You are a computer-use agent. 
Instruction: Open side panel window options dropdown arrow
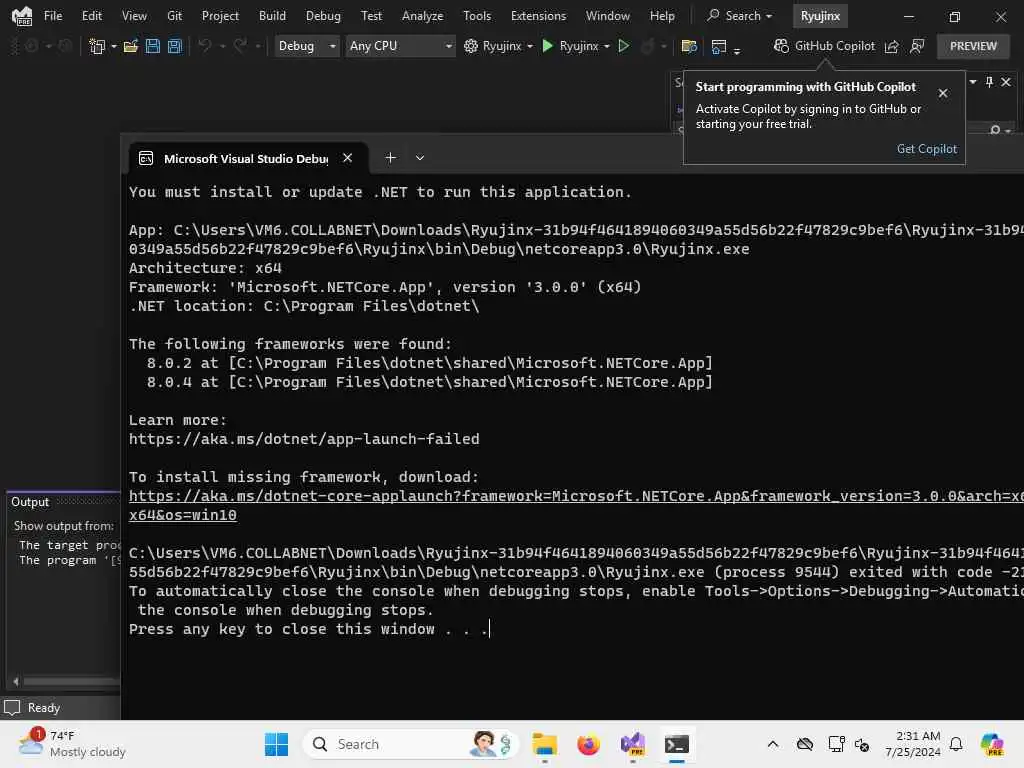point(973,82)
